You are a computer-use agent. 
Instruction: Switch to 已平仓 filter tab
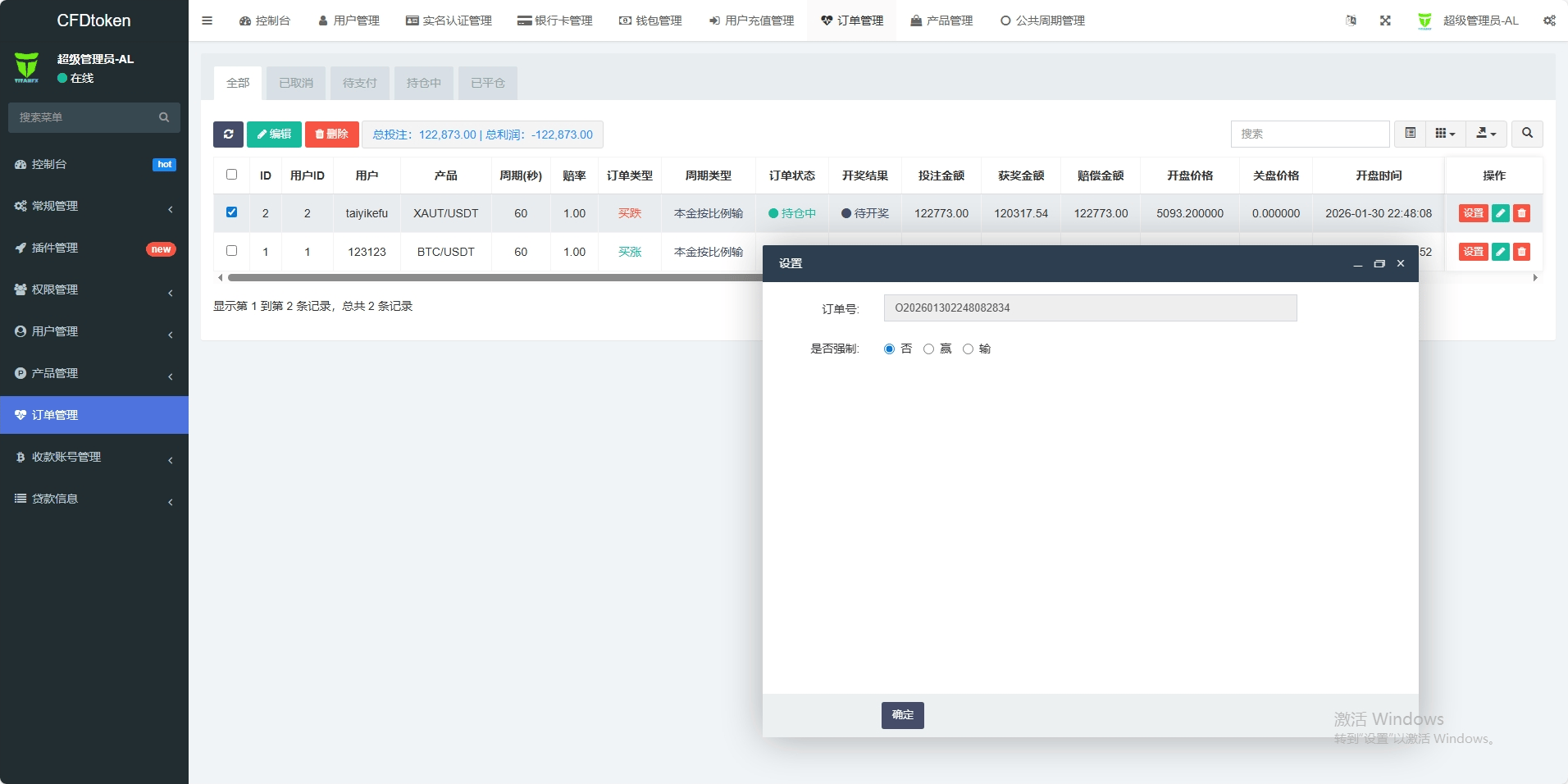[x=488, y=83]
